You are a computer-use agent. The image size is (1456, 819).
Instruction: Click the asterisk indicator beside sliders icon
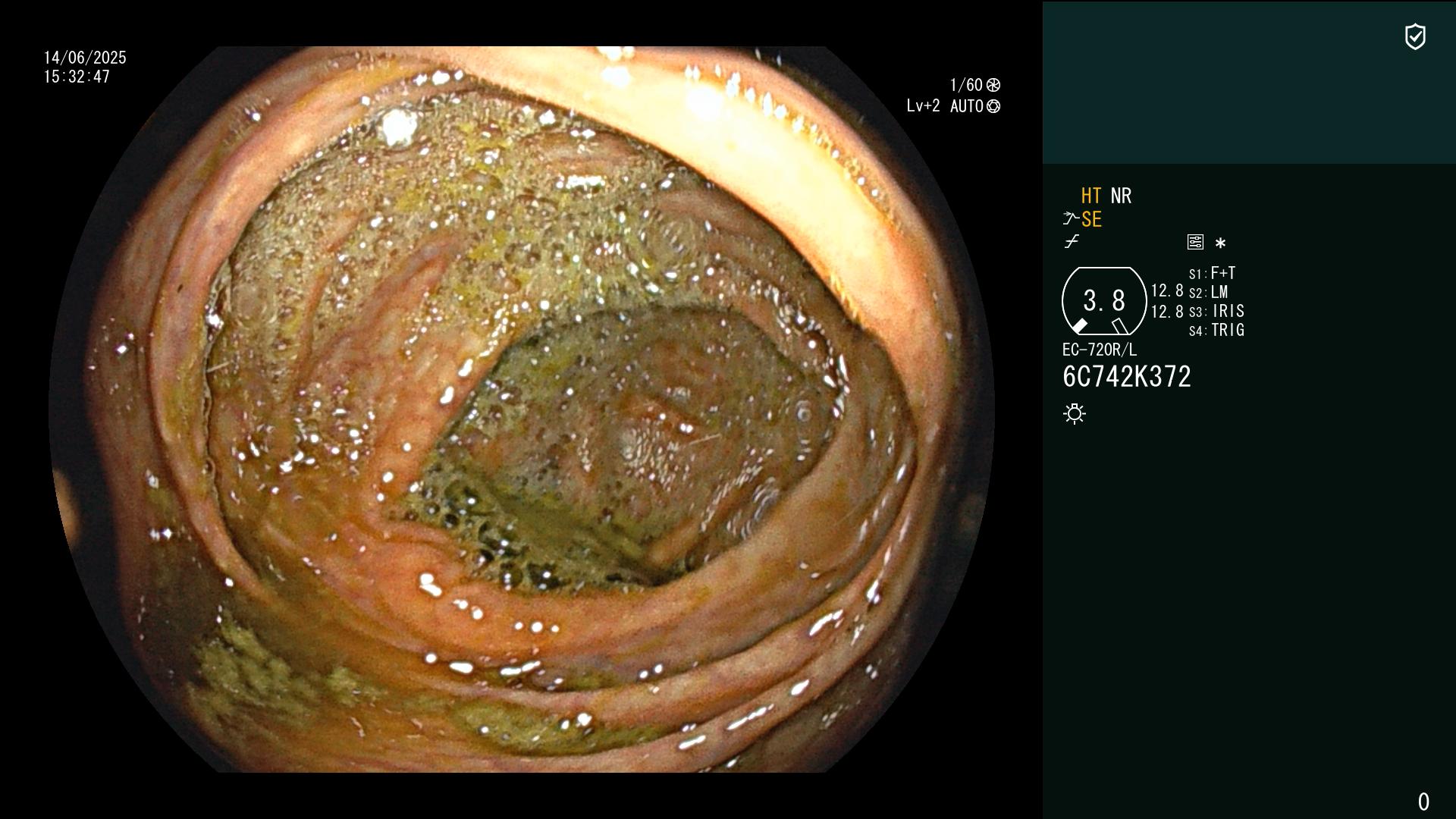tap(1220, 243)
